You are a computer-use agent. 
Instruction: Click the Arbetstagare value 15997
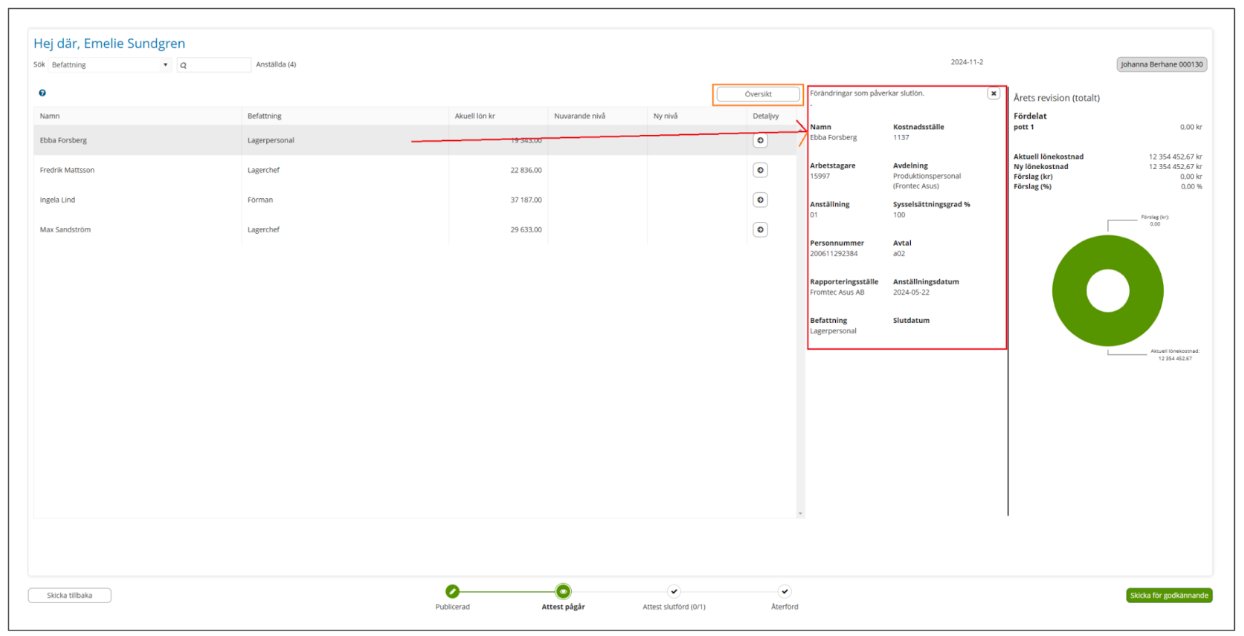pos(819,176)
